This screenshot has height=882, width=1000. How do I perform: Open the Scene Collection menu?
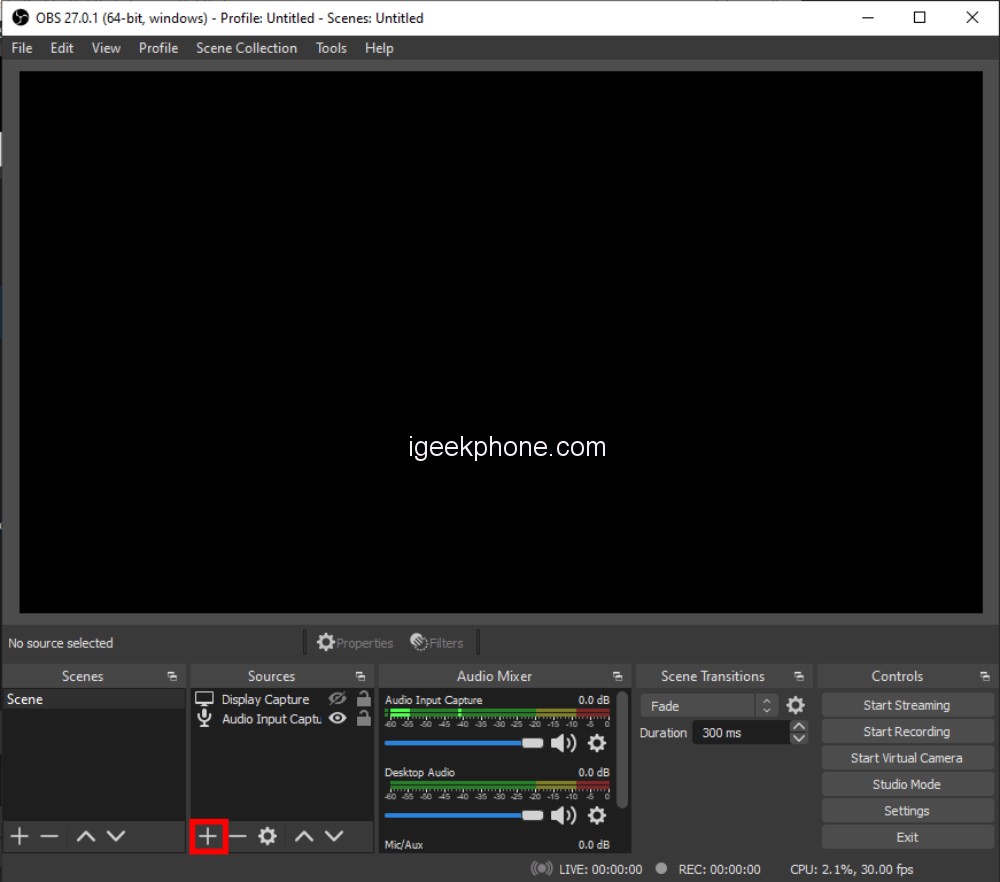pos(246,48)
